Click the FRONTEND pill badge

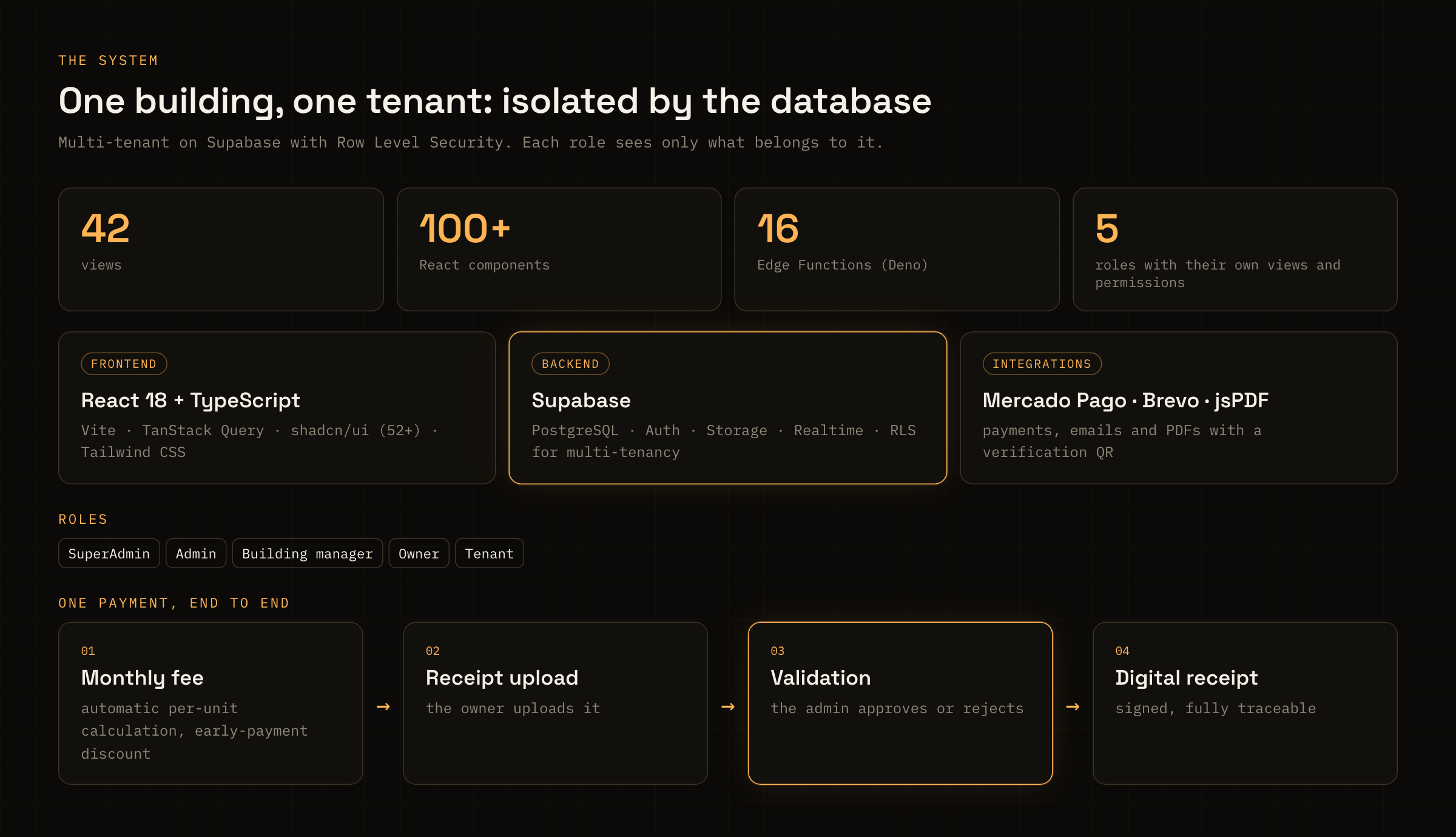point(124,364)
